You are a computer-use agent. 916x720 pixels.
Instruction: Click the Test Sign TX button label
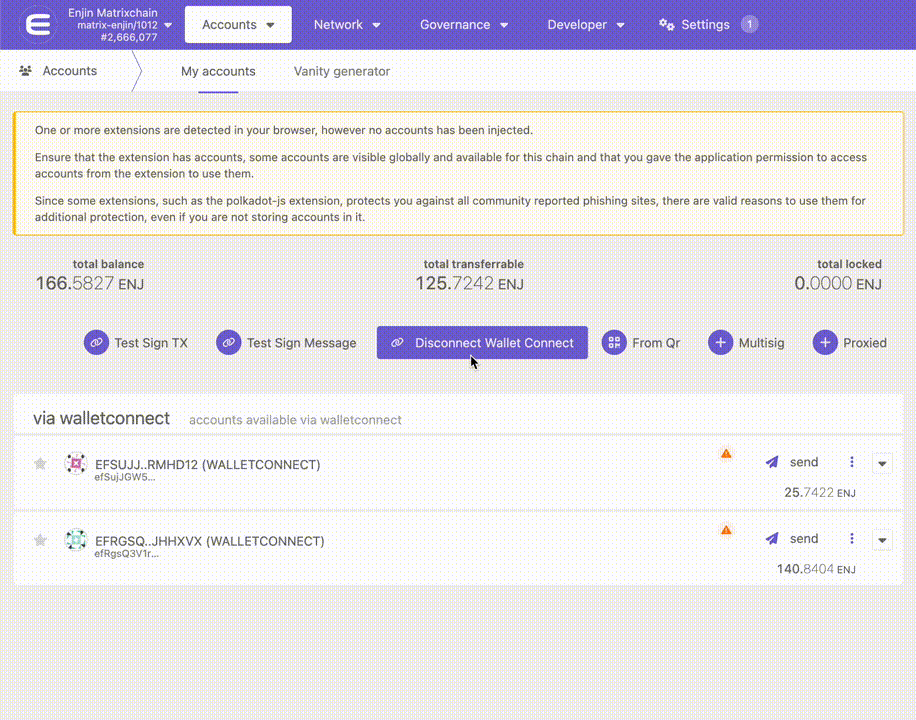(151, 343)
